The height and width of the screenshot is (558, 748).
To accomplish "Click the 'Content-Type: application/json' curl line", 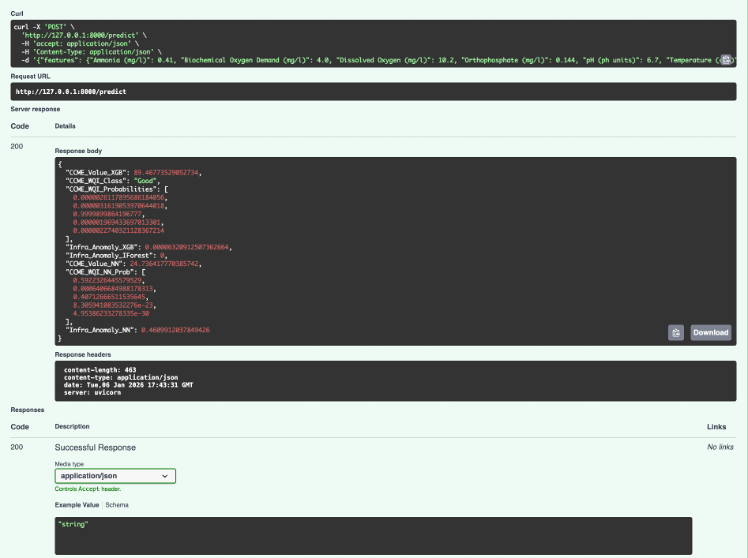I will pos(92,52).
